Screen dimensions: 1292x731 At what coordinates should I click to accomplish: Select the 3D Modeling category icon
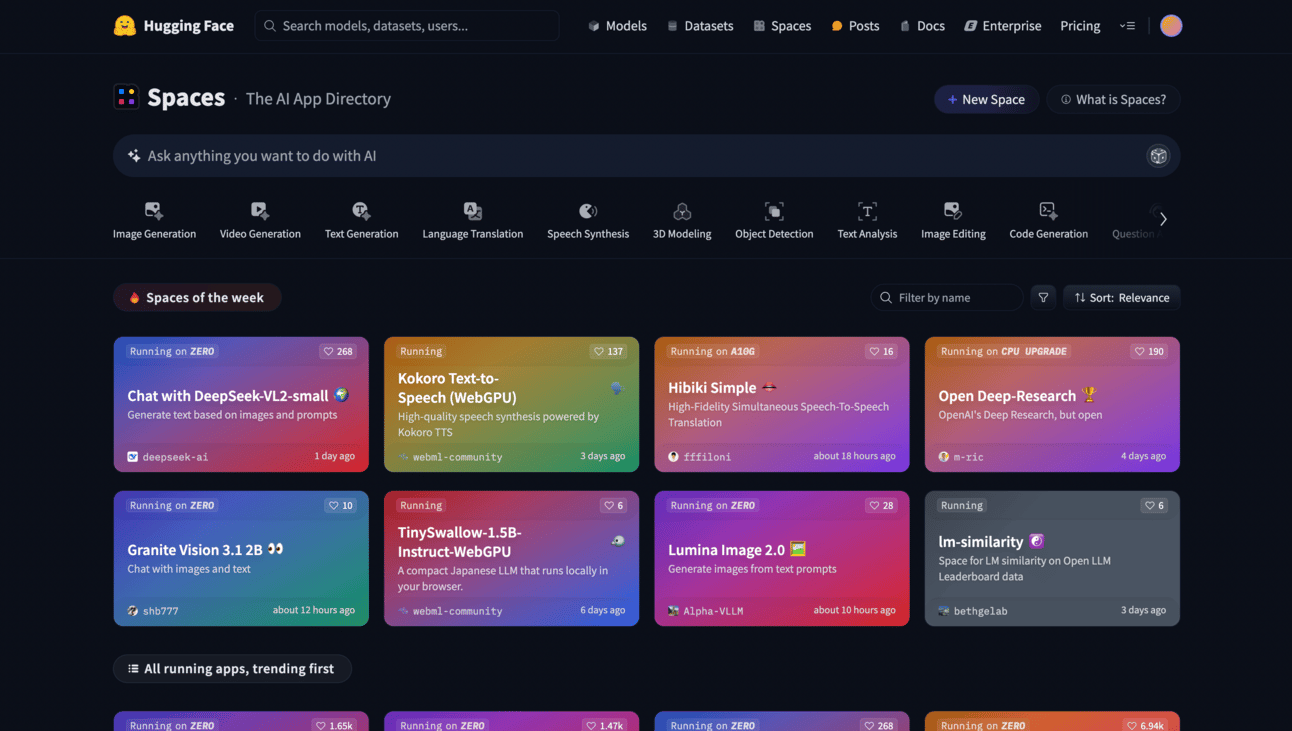tap(682, 211)
